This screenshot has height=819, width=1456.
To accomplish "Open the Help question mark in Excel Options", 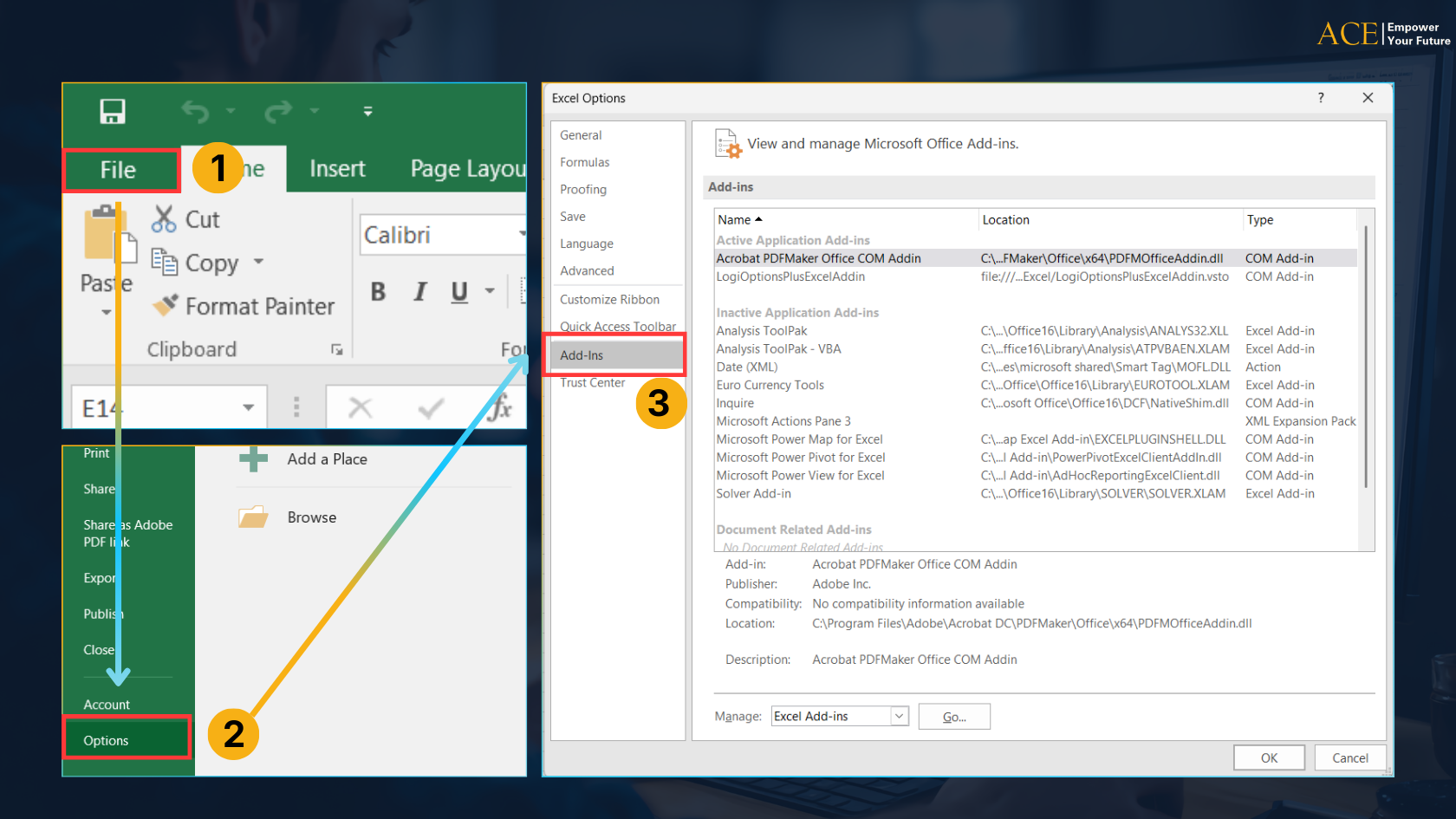I will click(1321, 98).
